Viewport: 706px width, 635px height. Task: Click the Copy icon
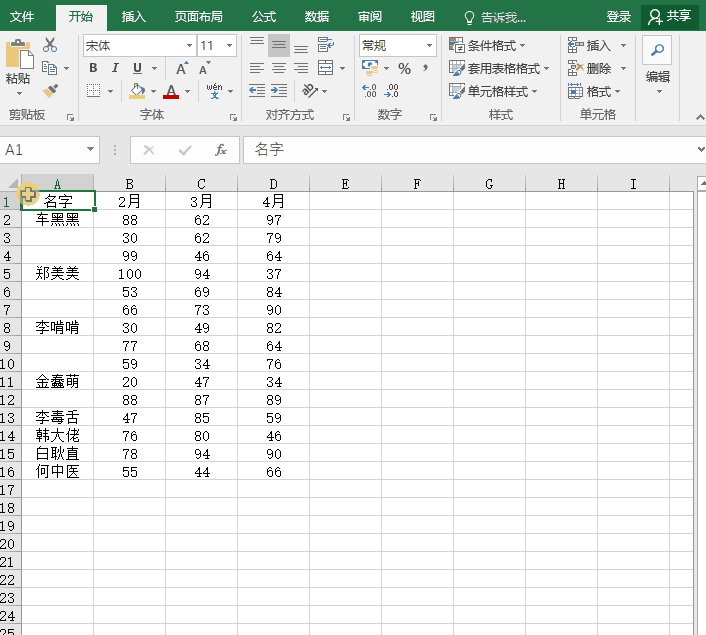tap(50, 68)
